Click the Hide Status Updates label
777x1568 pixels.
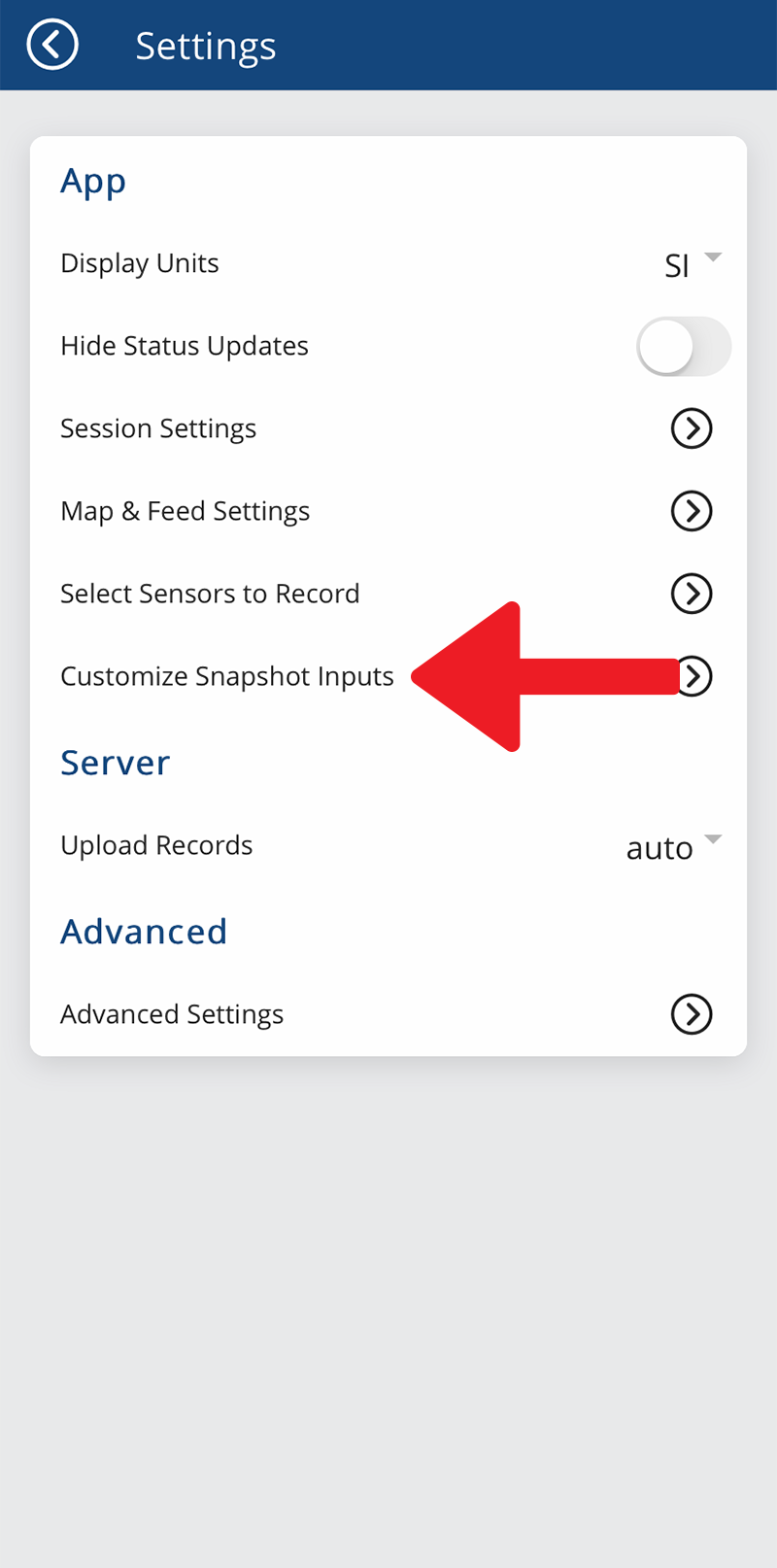tap(185, 347)
